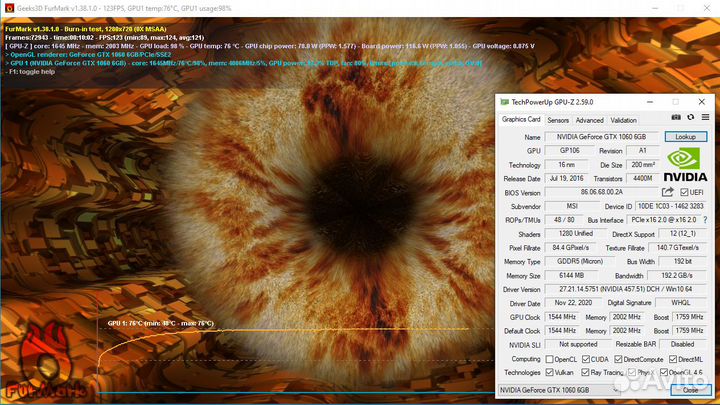Toggle the Vulkan checkbox
The width and height of the screenshot is (720, 405).
[548, 372]
